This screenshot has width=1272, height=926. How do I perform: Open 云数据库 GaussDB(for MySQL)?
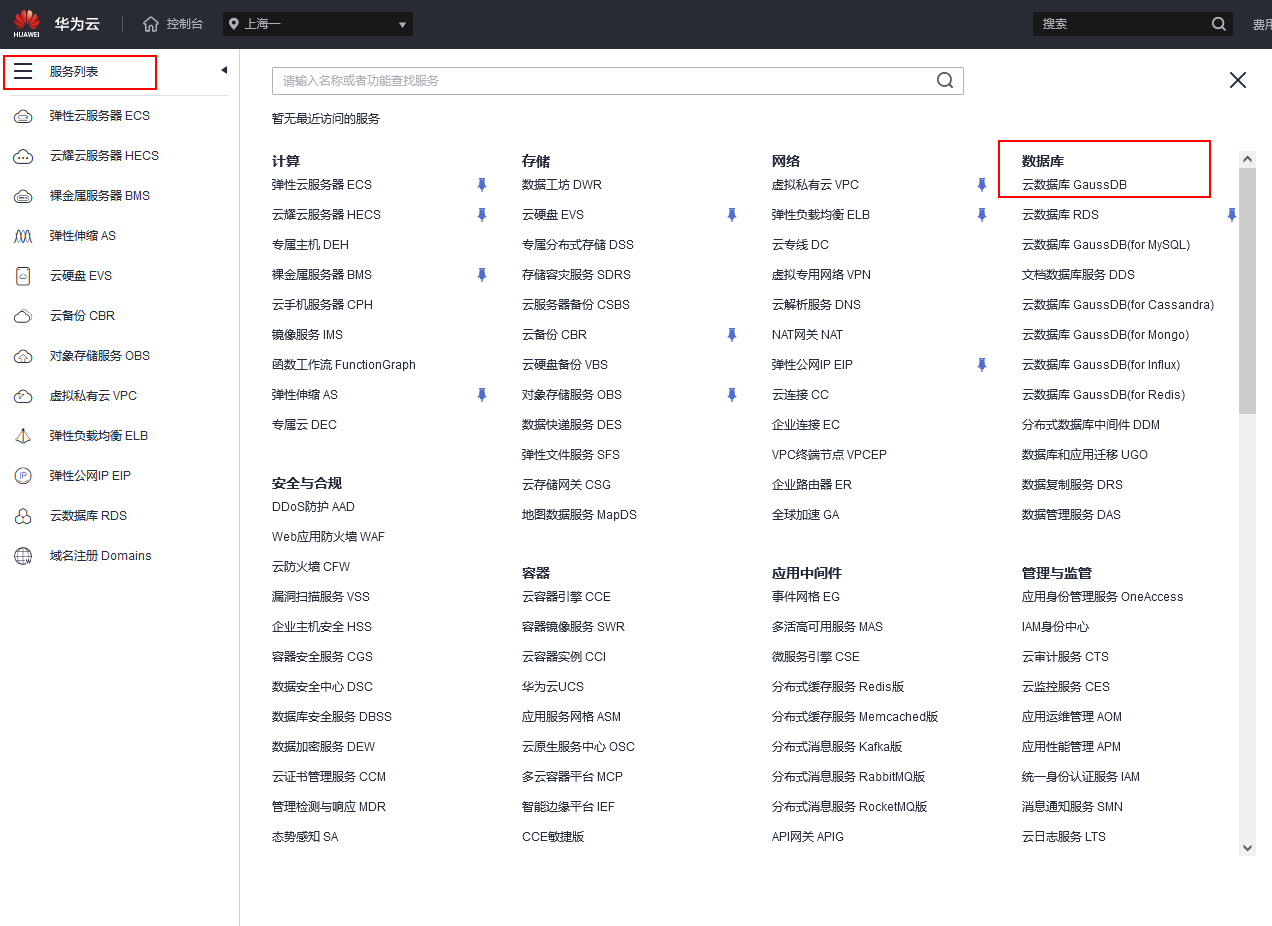pos(1106,245)
